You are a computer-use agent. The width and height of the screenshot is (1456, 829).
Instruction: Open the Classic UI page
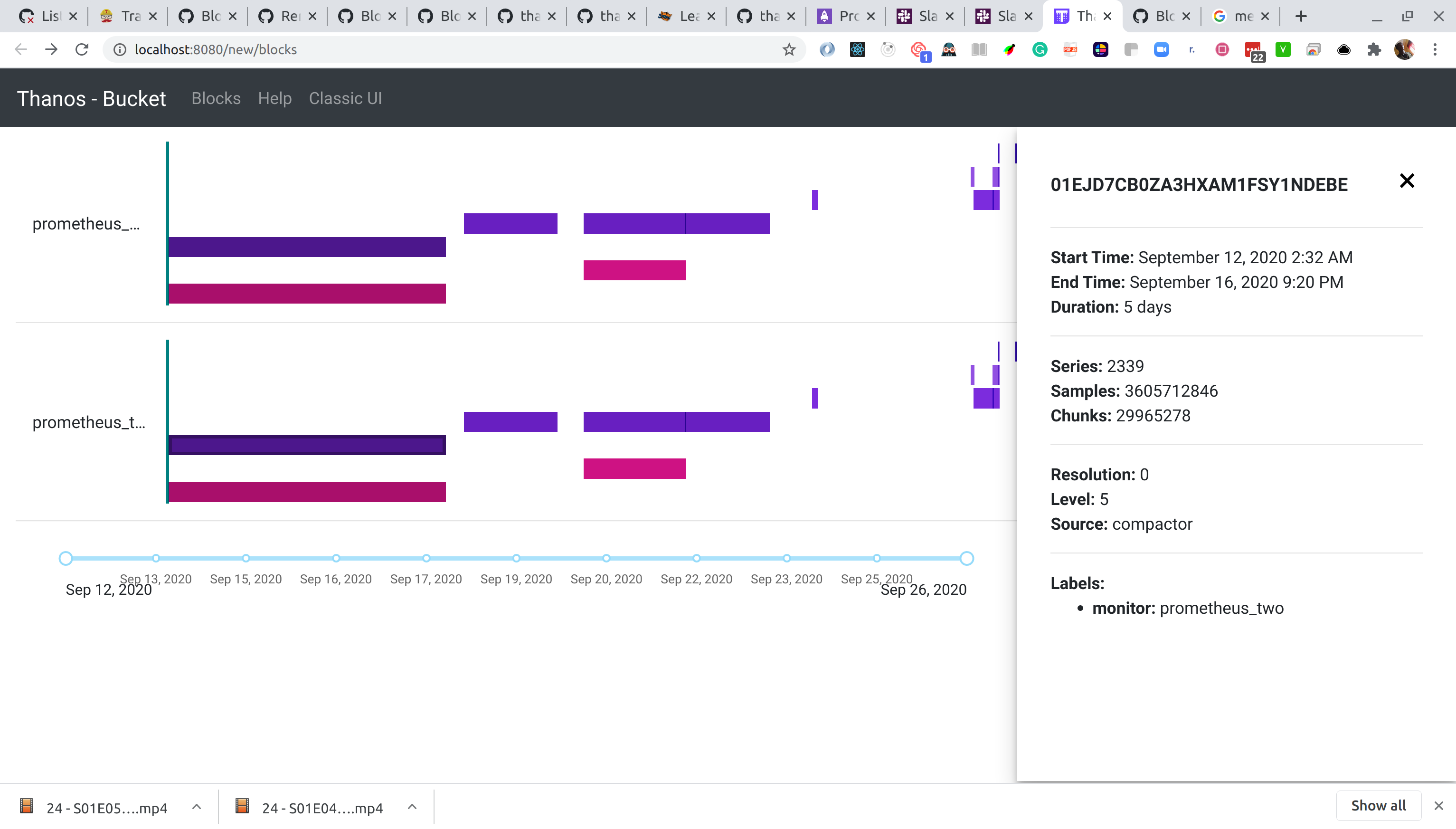[x=345, y=98]
